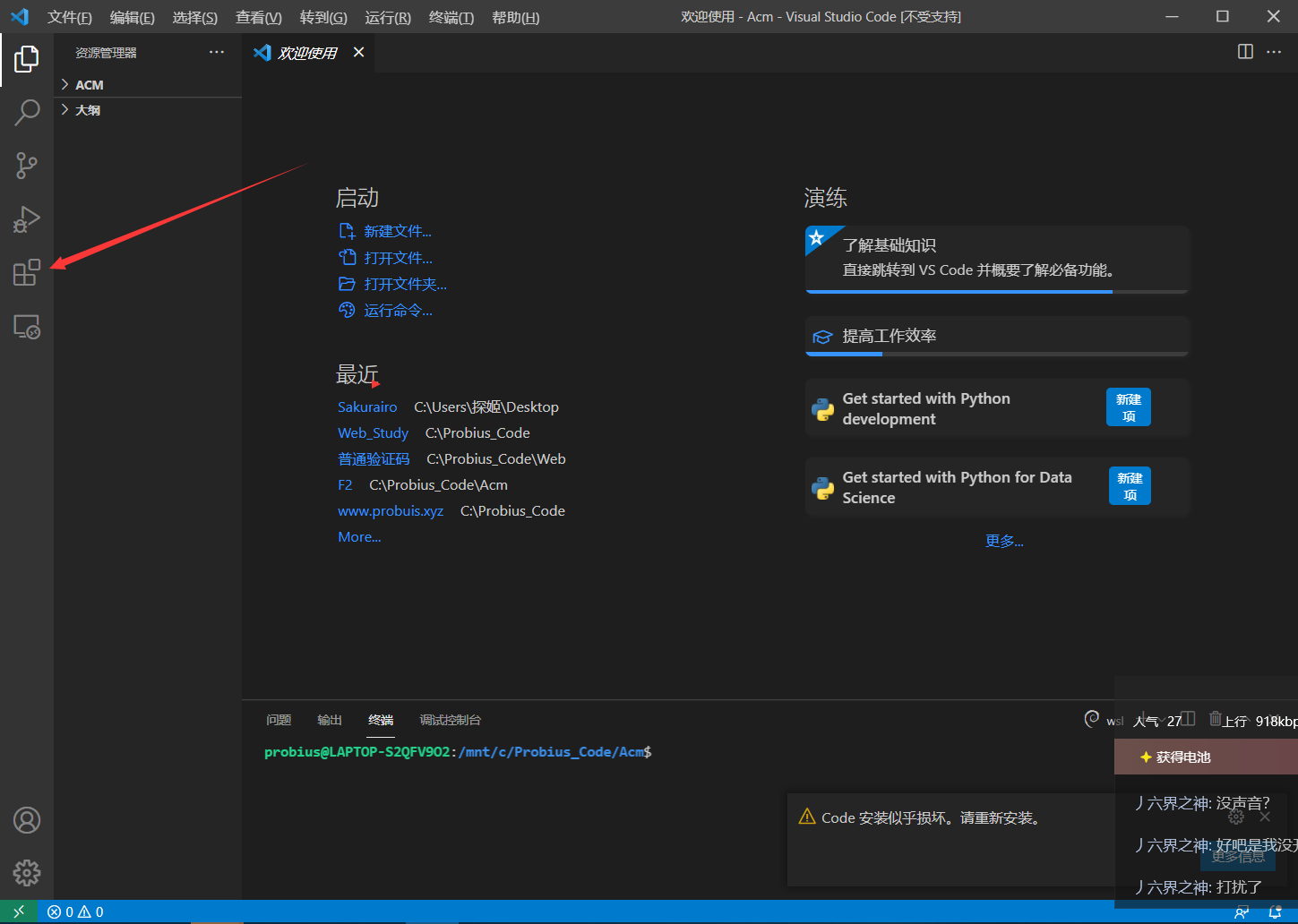Open Get started with Python for Data Science
The image size is (1298, 924).
997,487
